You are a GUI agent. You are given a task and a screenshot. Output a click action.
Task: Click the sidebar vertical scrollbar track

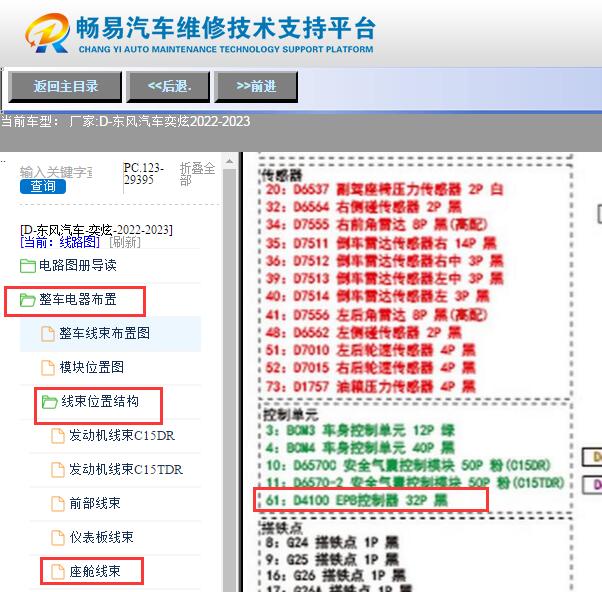tap(230, 380)
